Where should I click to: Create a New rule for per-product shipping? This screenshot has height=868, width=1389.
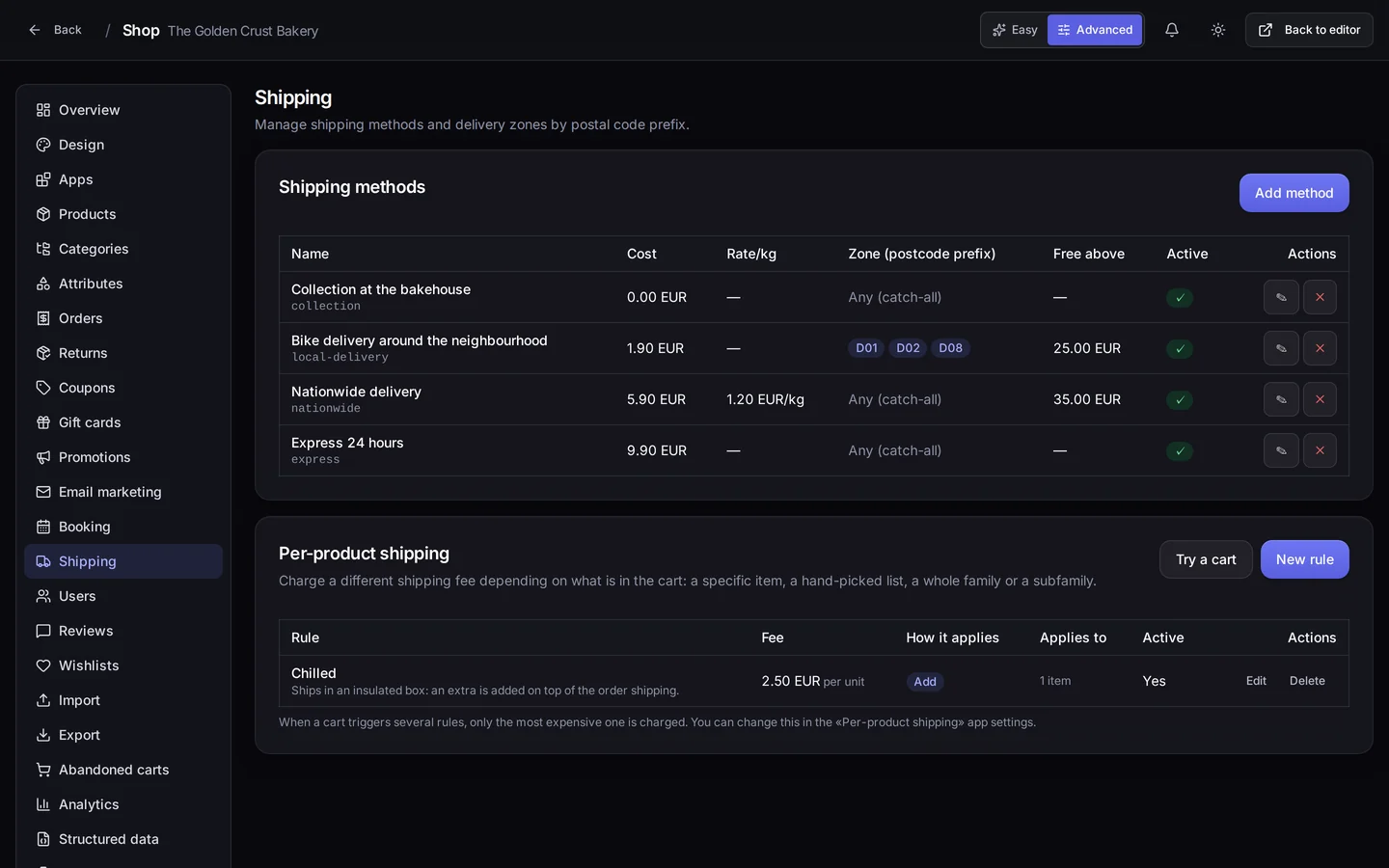pos(1304,559)
